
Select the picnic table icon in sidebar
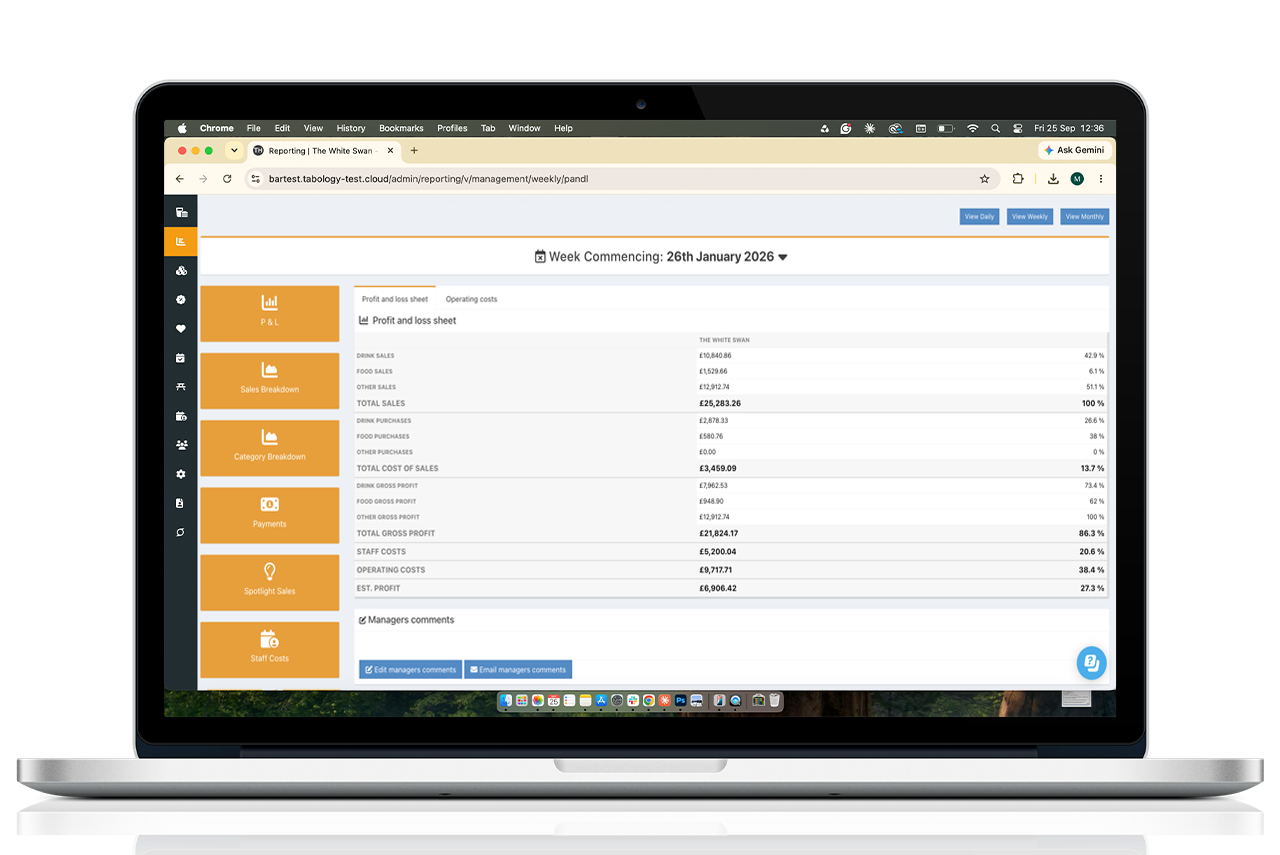[181, 386]
